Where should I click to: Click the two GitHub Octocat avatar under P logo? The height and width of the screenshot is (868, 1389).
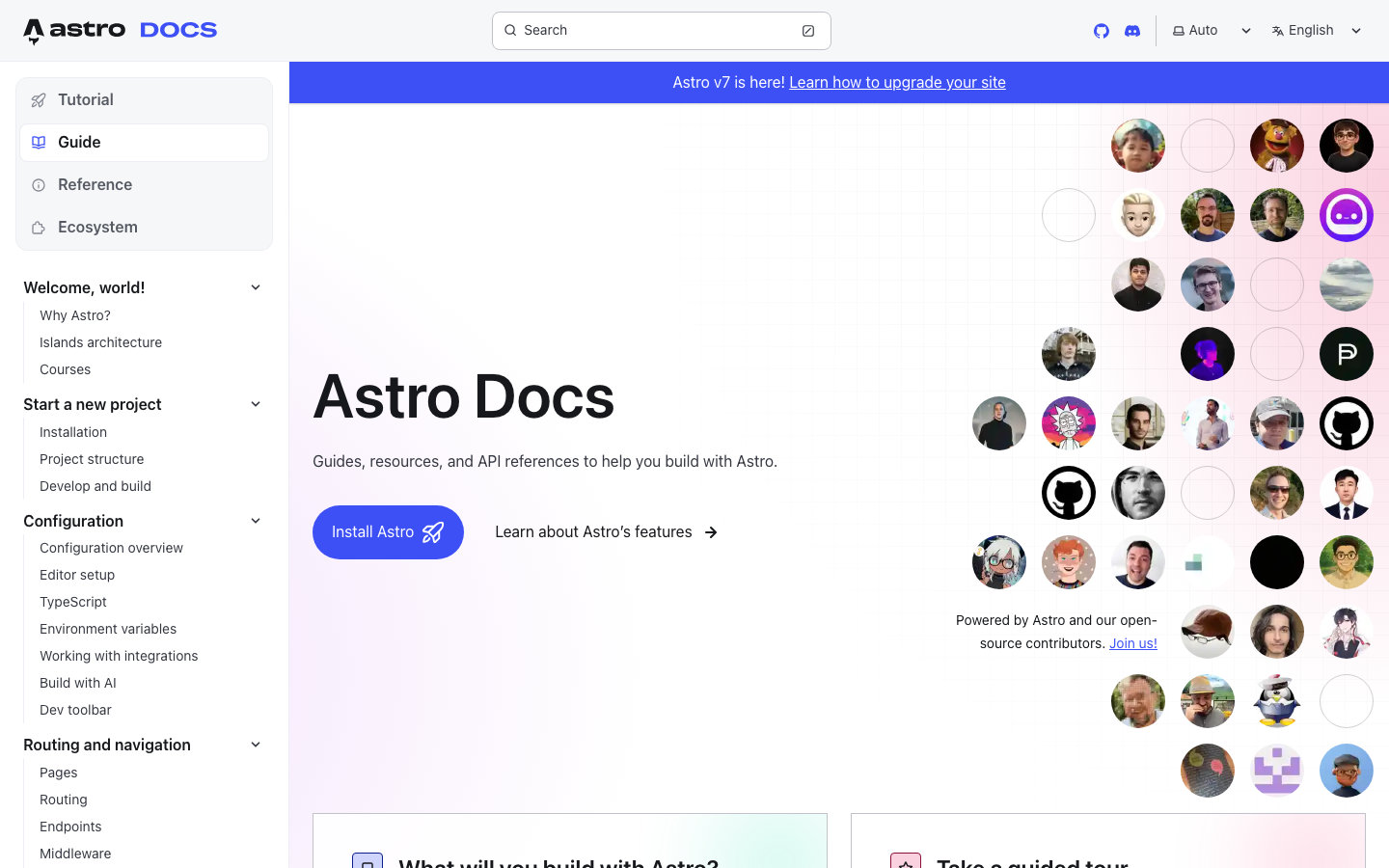click(1347, 423)
